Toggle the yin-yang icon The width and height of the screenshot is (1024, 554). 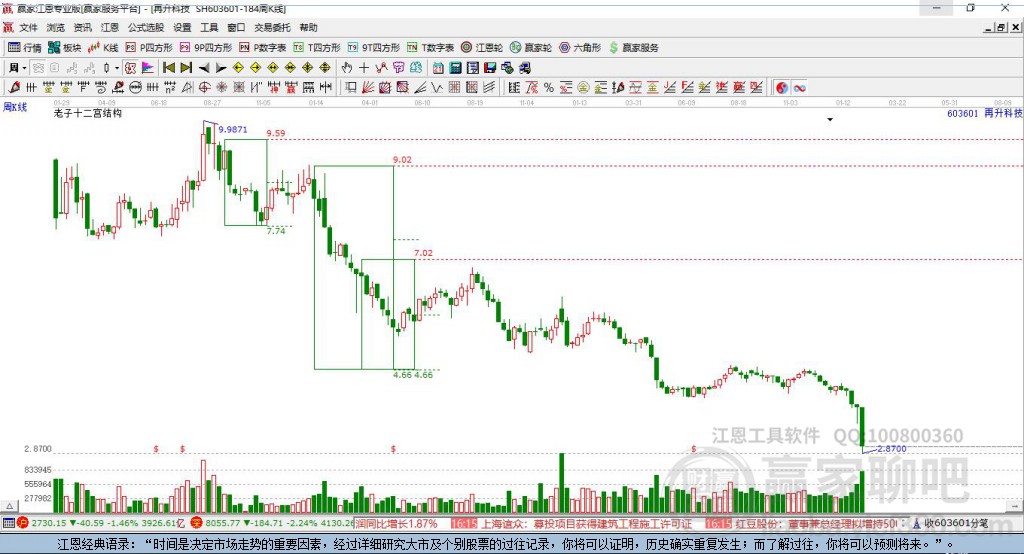click(x=782, y=88)
